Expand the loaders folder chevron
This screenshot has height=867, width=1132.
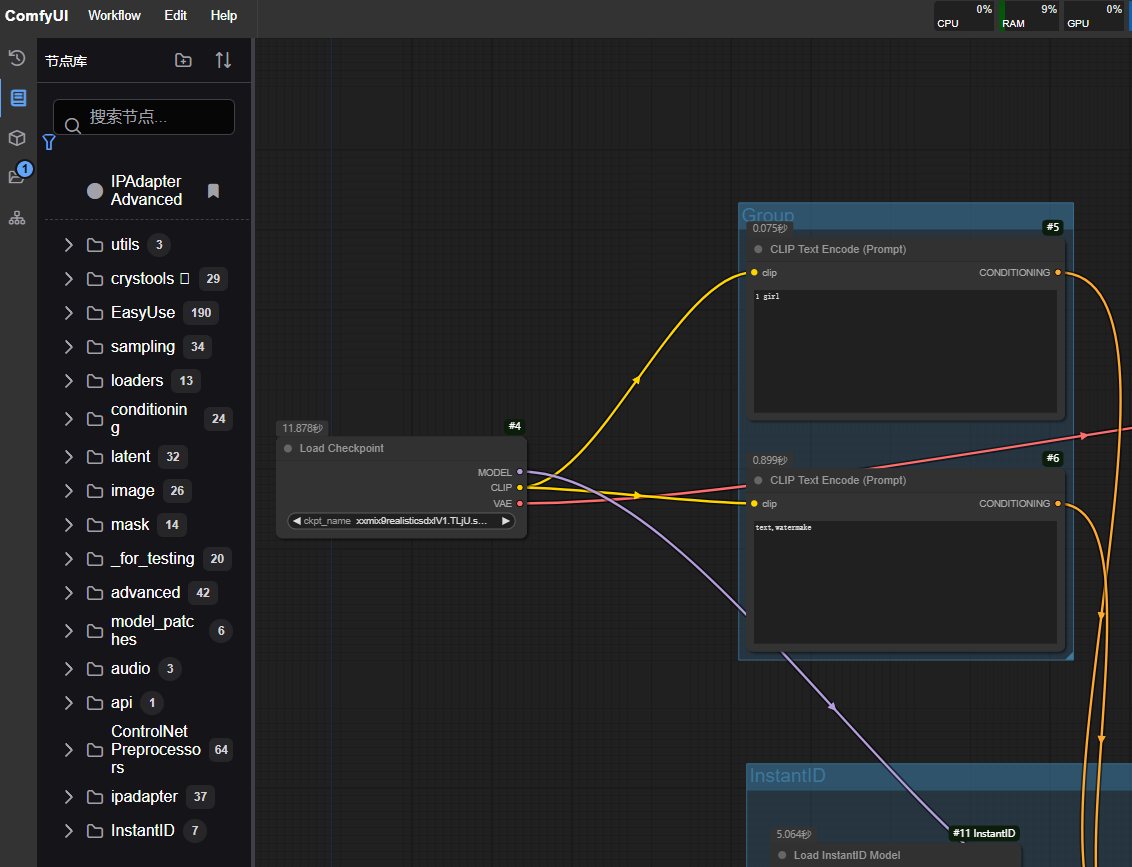(68, 381)
